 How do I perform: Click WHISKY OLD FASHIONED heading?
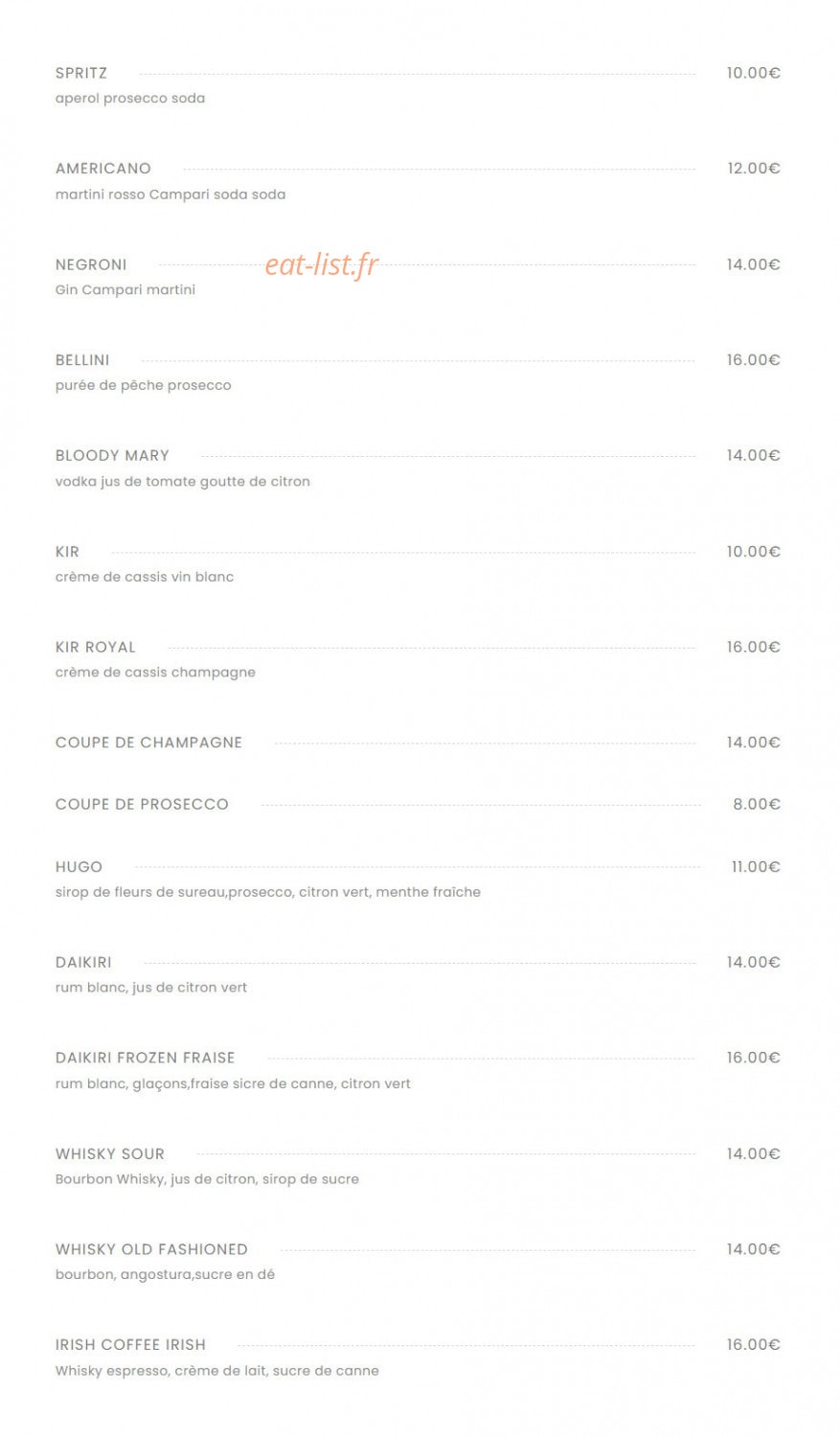pos(151,1249)
